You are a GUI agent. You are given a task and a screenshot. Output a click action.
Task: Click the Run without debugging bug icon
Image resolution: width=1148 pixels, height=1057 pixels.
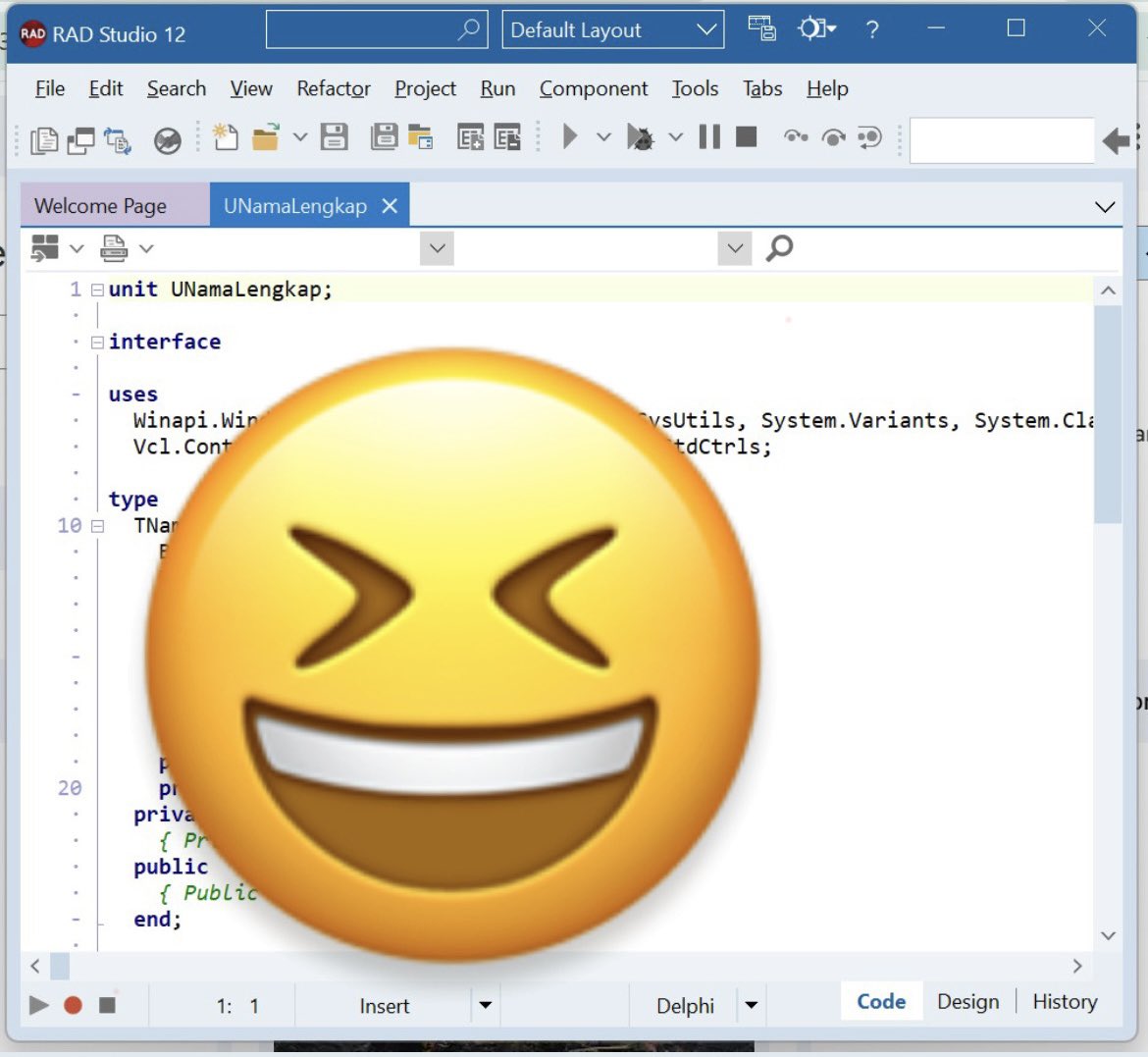tap(640, 137)
